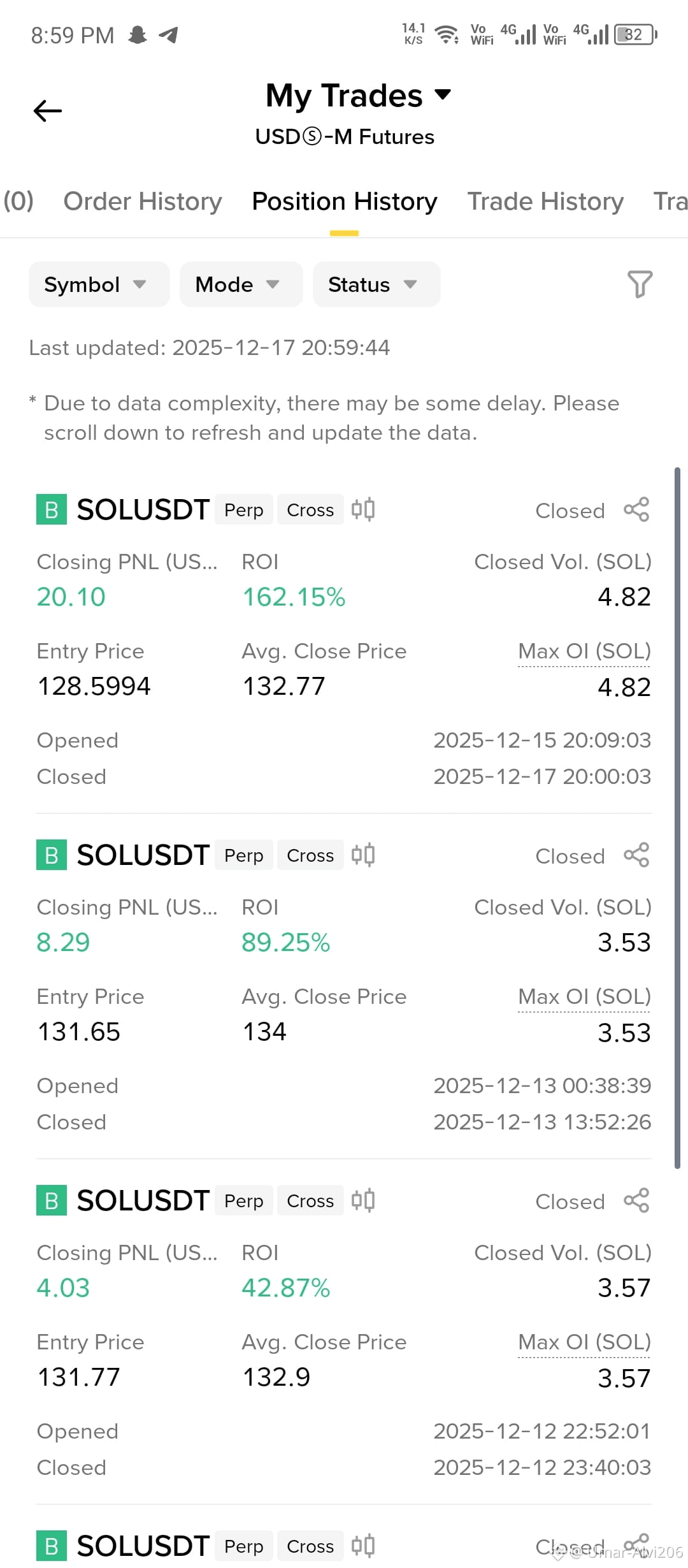
Task: Open the filter funnel icon
Action: coord(640,284)
